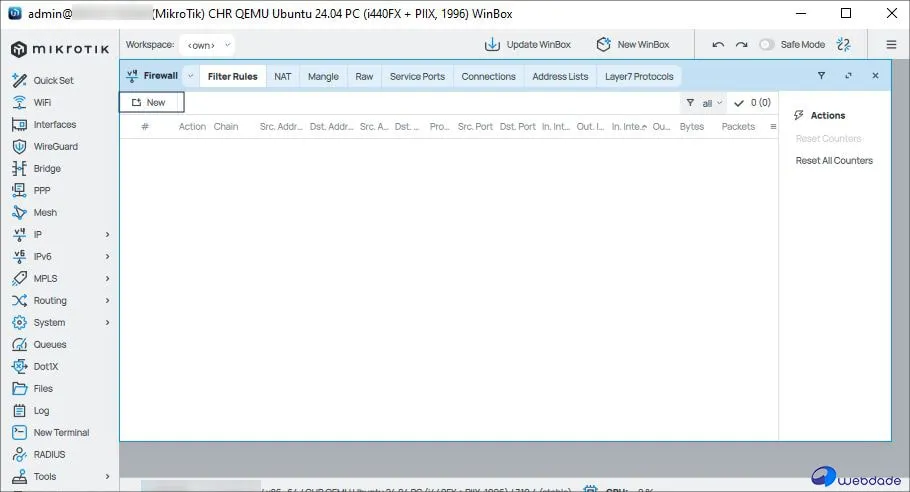Switch to the Address Lists tab
910x492 pixels.
tap(560, 76)
